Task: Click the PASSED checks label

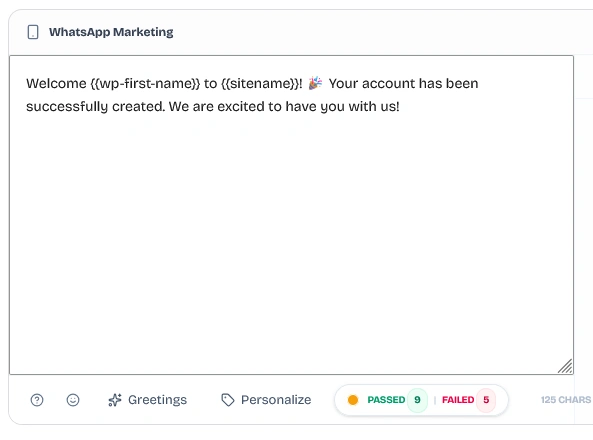Action: [386, 400]
